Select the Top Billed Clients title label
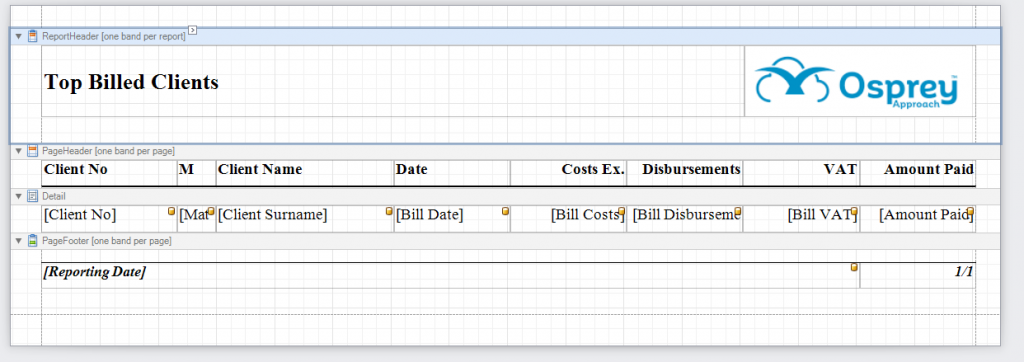 point(392,82)
